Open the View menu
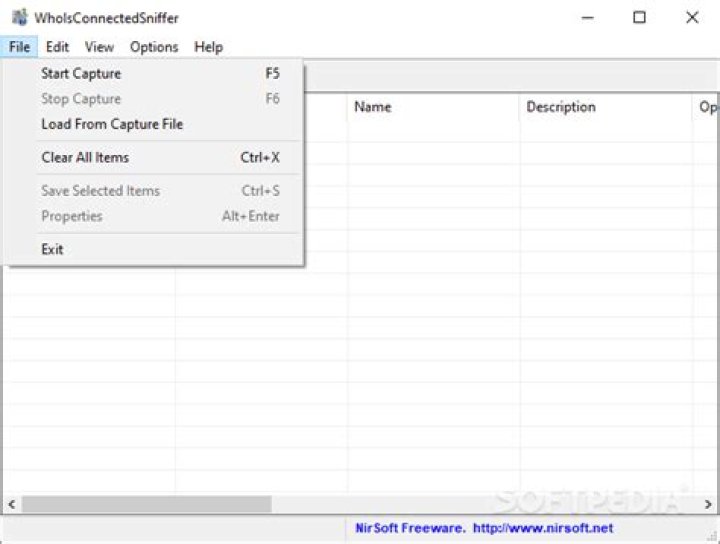Screen dimensions: 720x544 coord(99,47)
